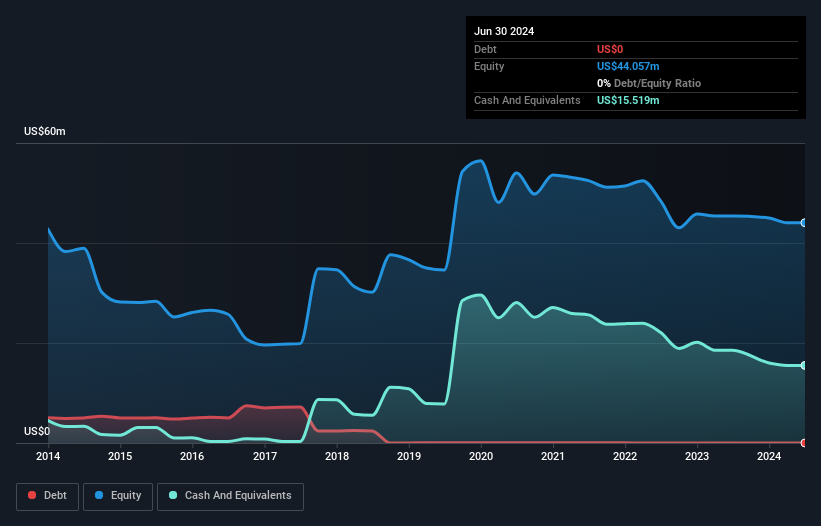Click the Debt end-point marker at zero
Image resolution: width=821 pixels, height=526 pixels.
tap(804, 443)
